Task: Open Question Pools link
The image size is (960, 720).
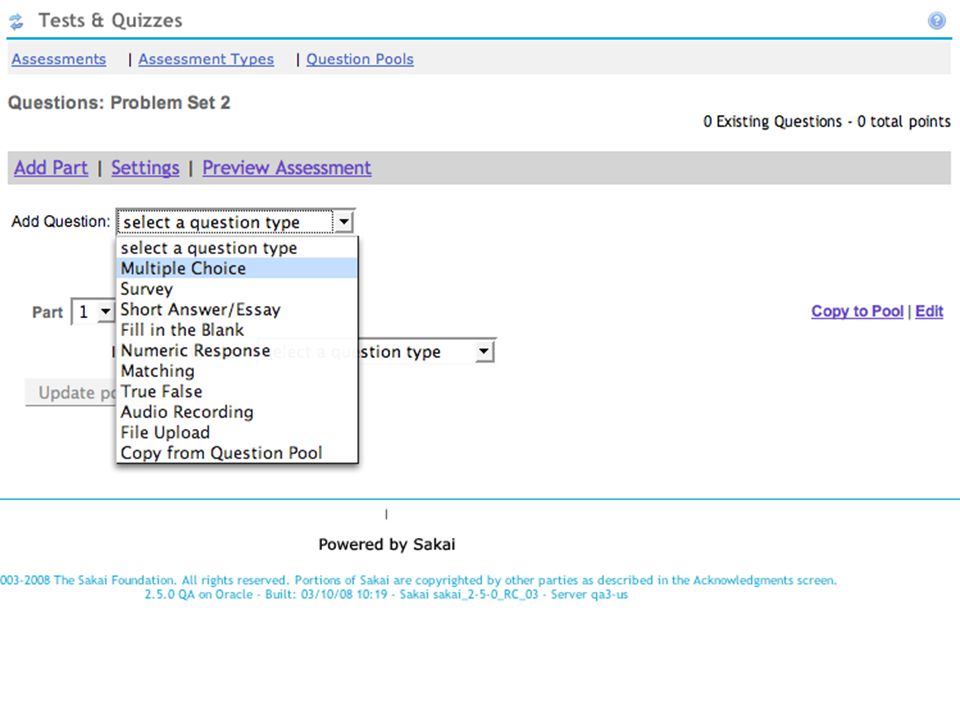Action: tap(360, 59)
